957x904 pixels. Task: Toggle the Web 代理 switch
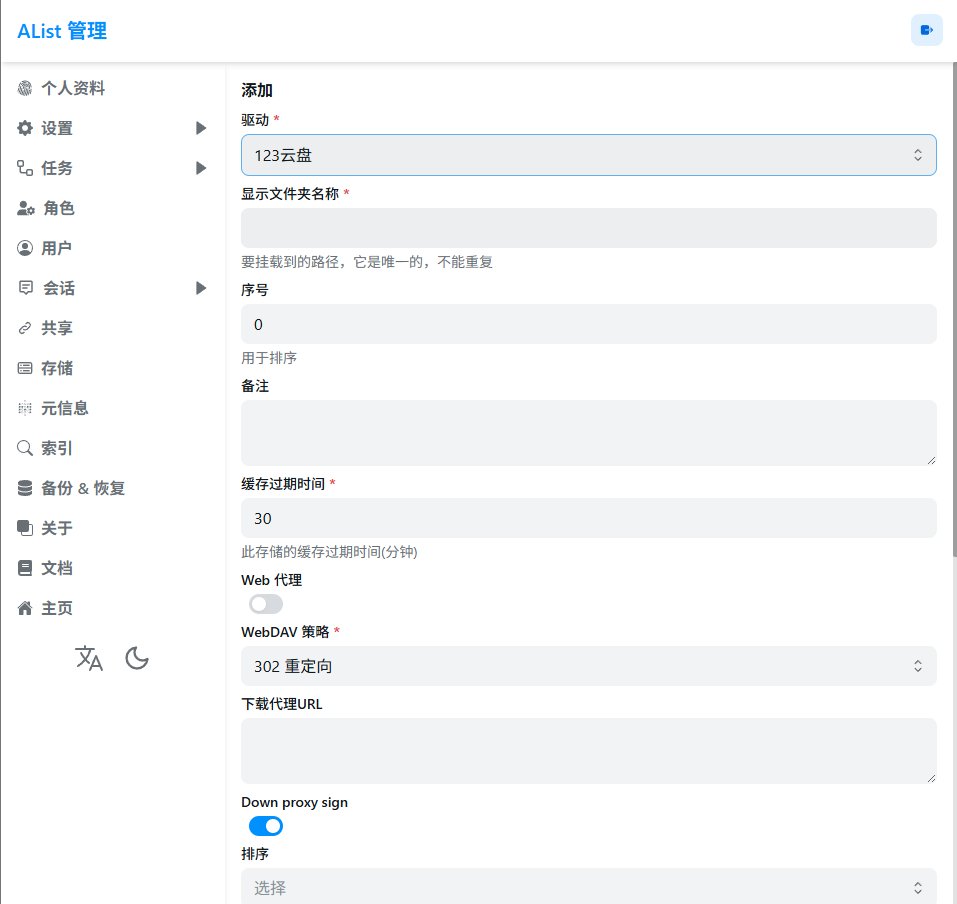point(265,604)
